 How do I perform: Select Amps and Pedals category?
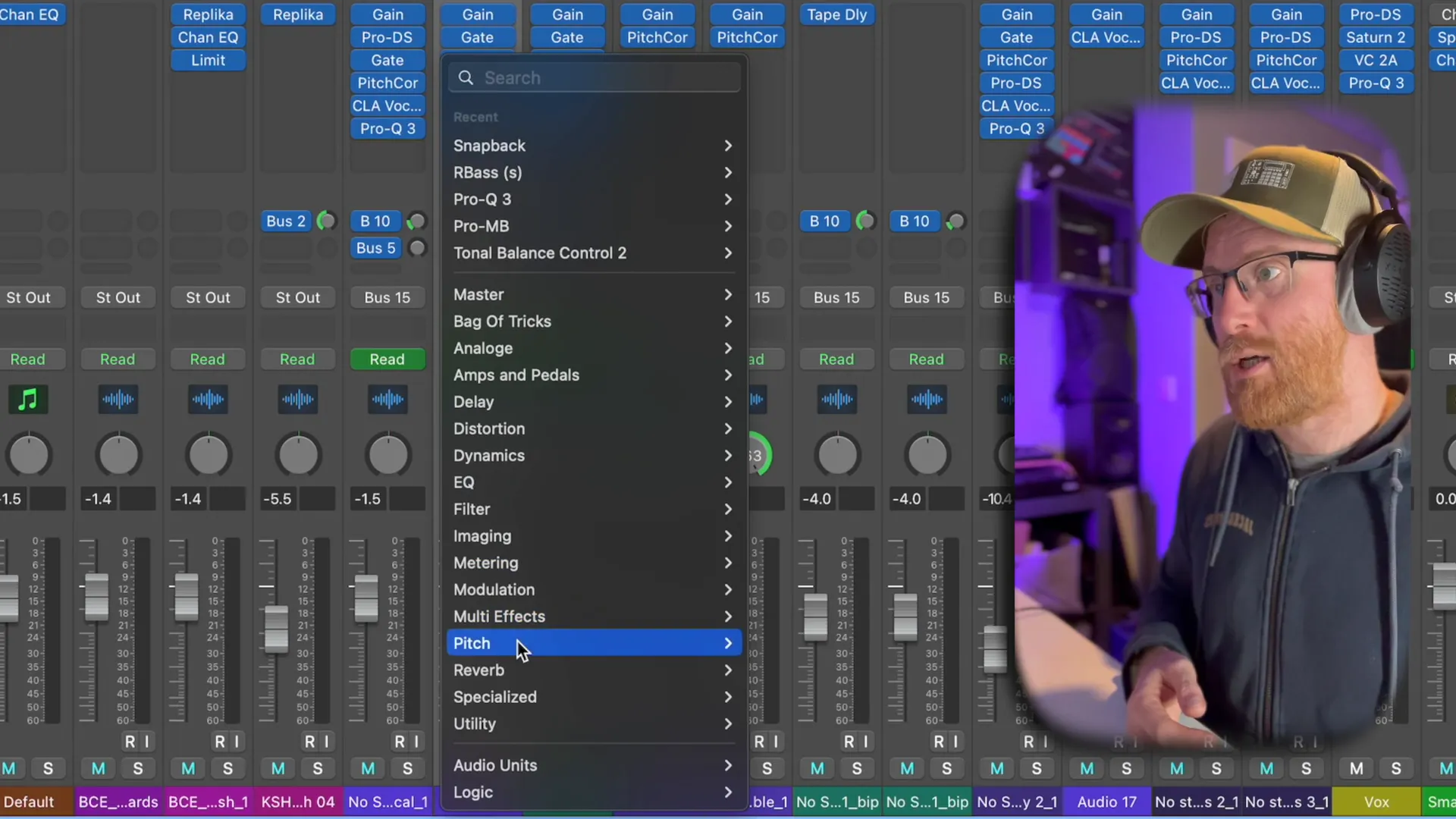(x=594, y=375)
